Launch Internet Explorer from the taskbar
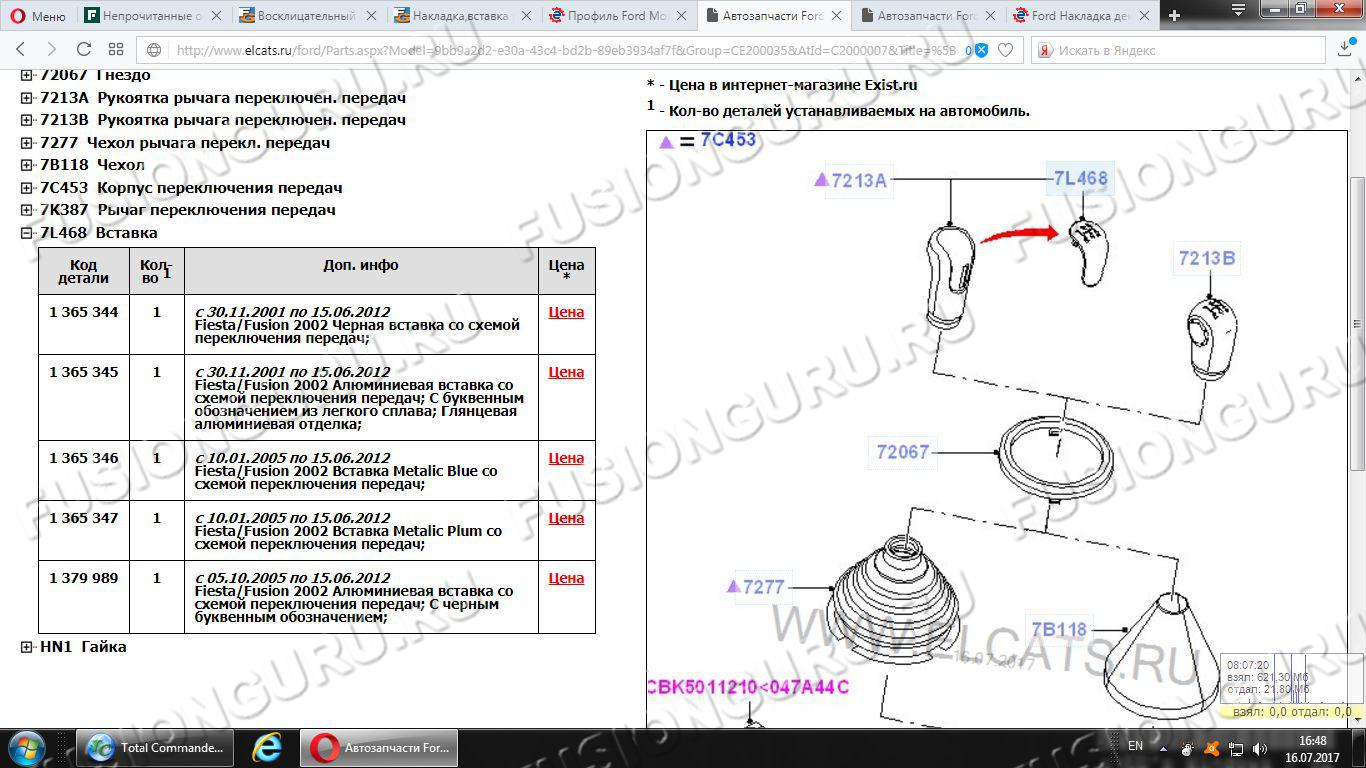 click(267, 748)
